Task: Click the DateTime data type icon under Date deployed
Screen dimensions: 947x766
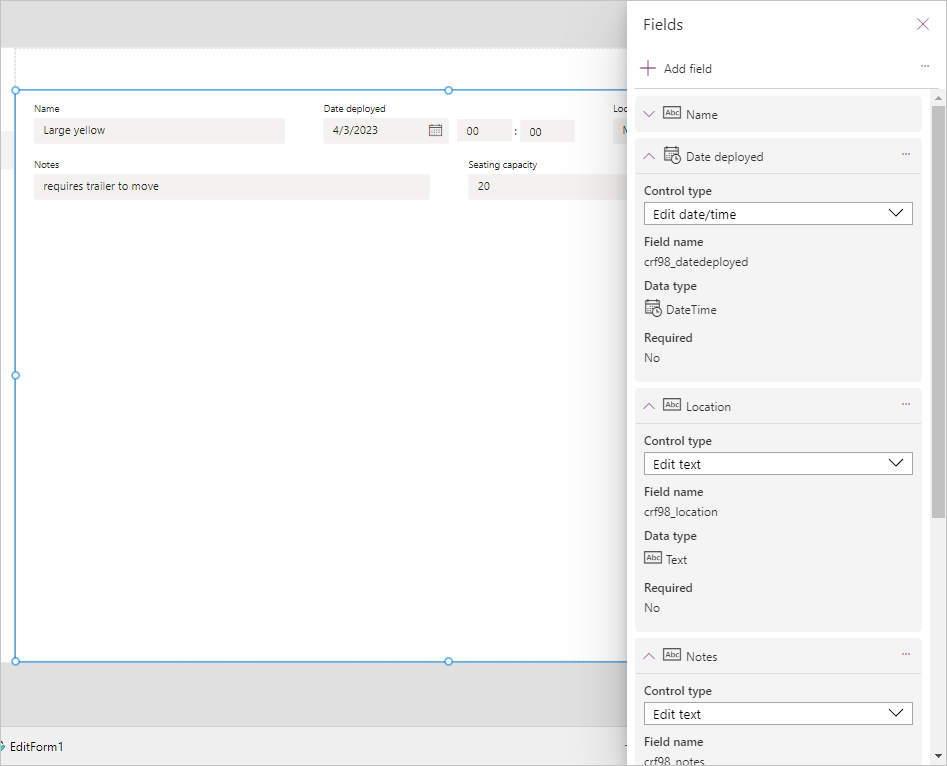Action: point(652,309)
